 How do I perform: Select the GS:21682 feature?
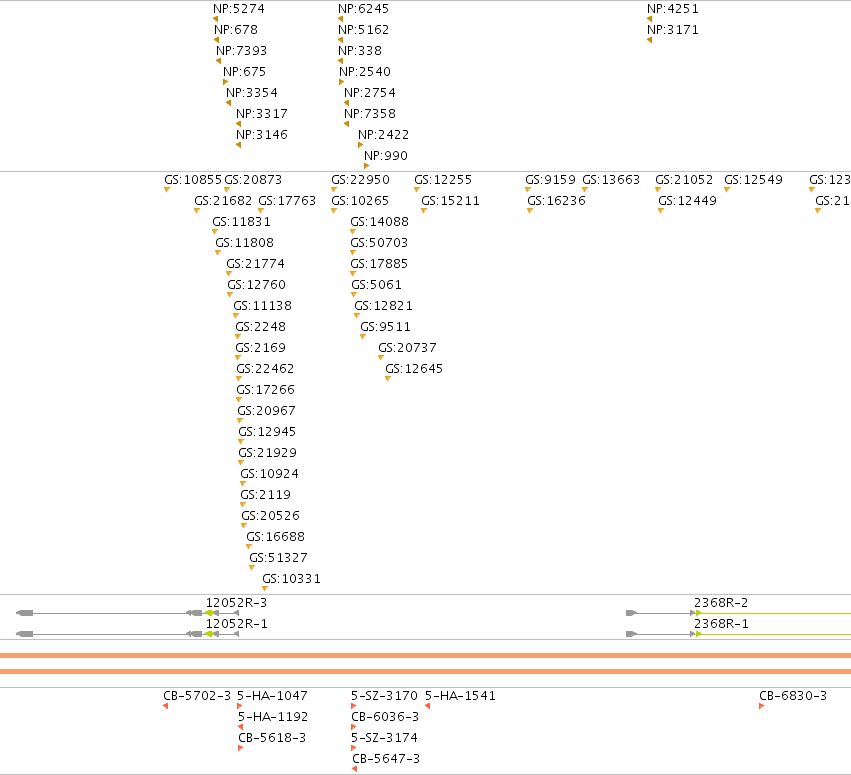(223, 201)
